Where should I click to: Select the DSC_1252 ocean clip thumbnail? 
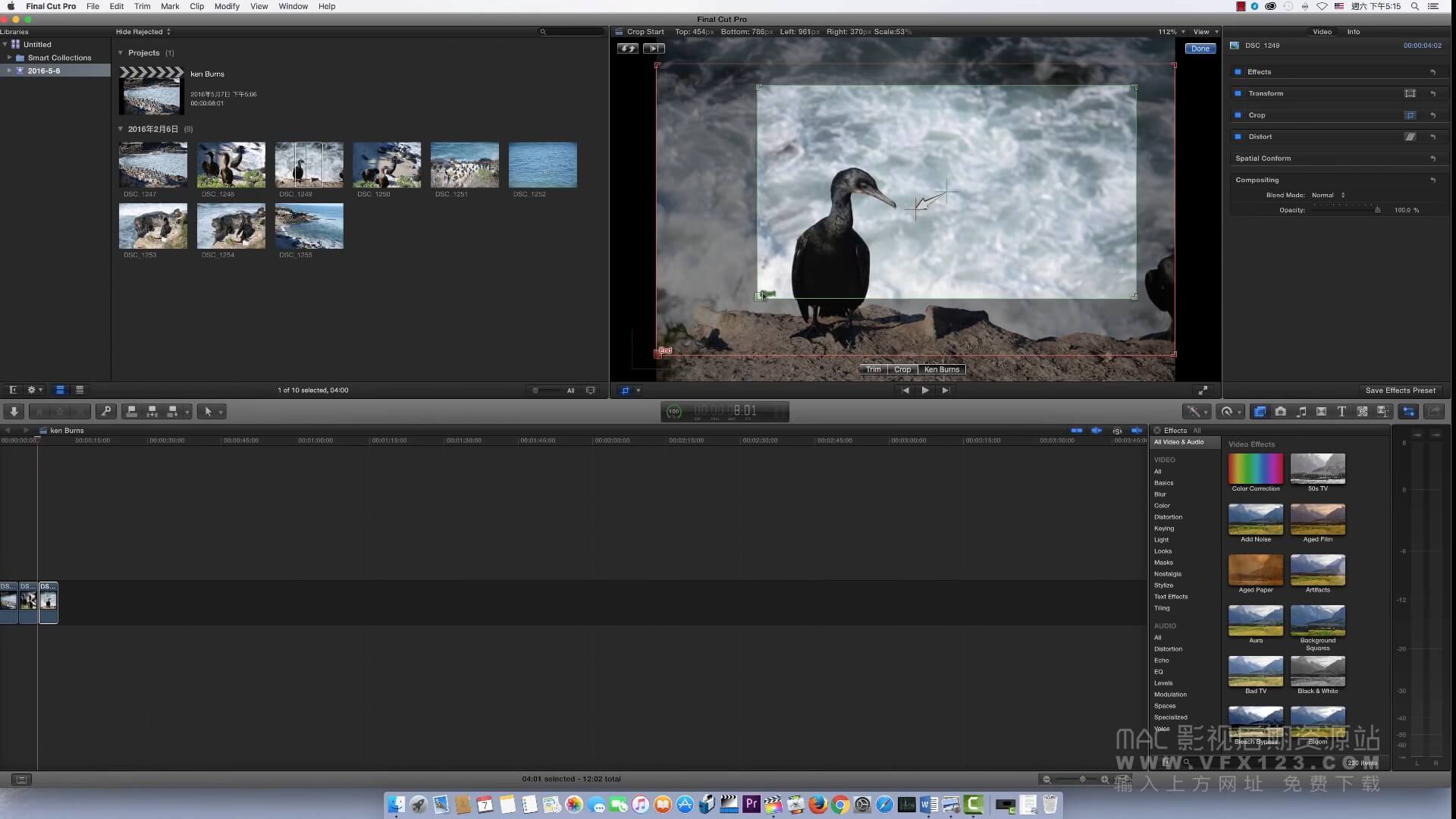pyautogui.click(x=543, y=165)
